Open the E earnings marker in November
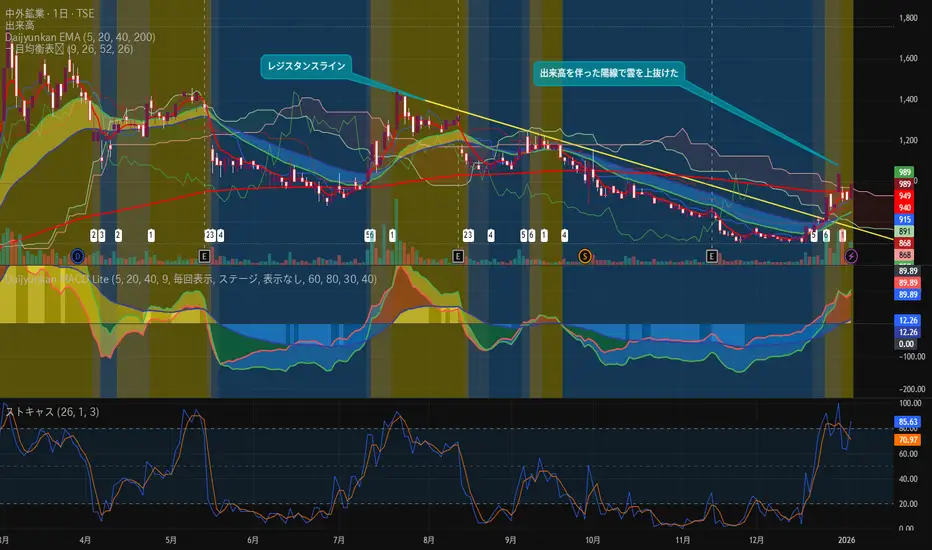The height and width of the screenshot is (550, 932). tap(711, 256)
